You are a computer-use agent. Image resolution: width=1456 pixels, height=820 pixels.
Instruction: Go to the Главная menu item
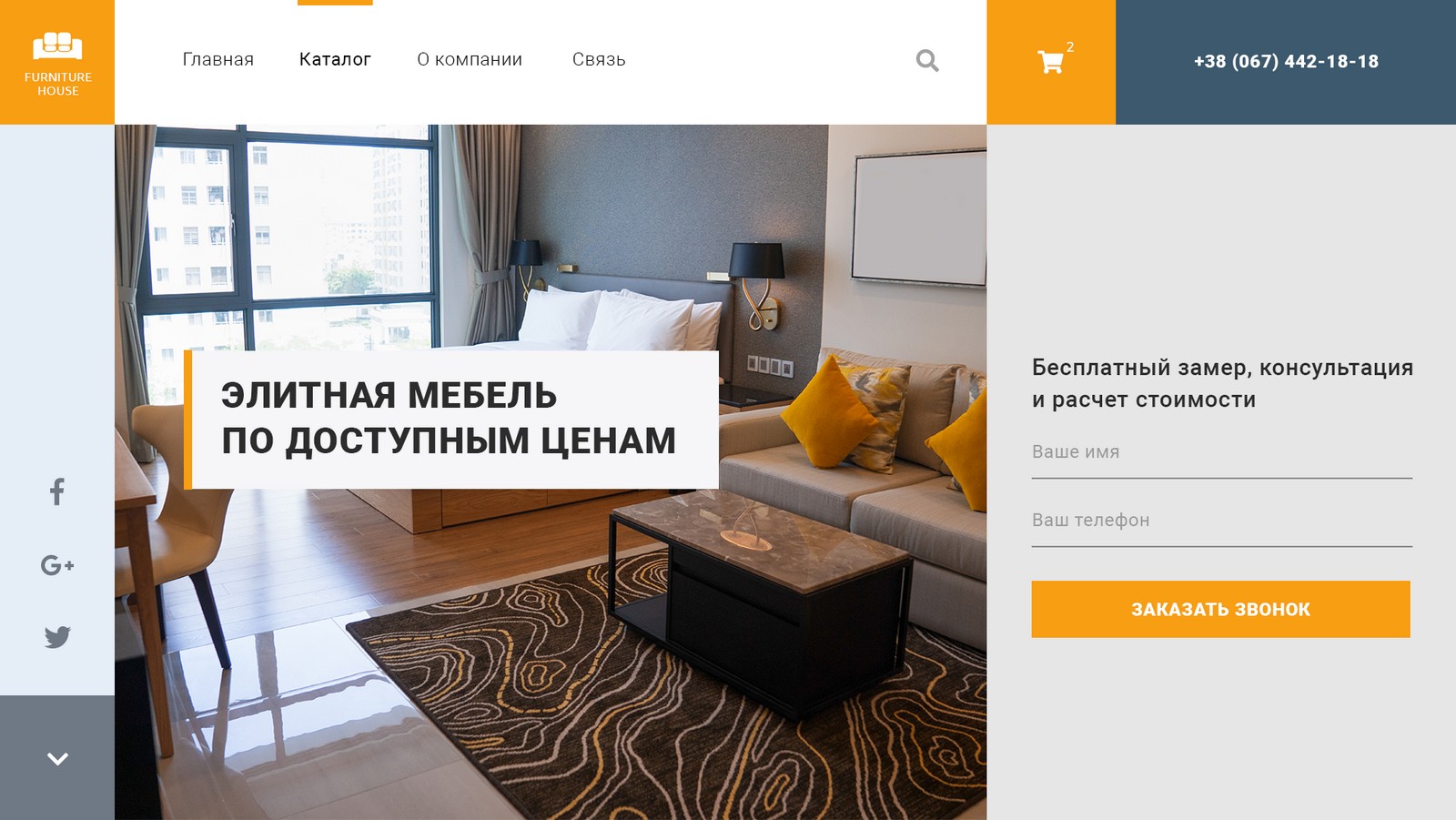(218, 59)
